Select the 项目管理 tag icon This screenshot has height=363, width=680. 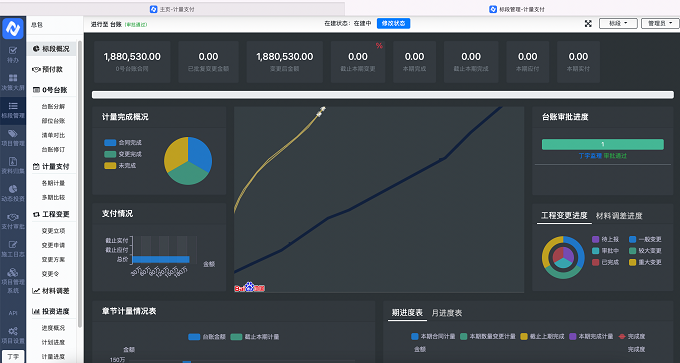tap(13, 134)
